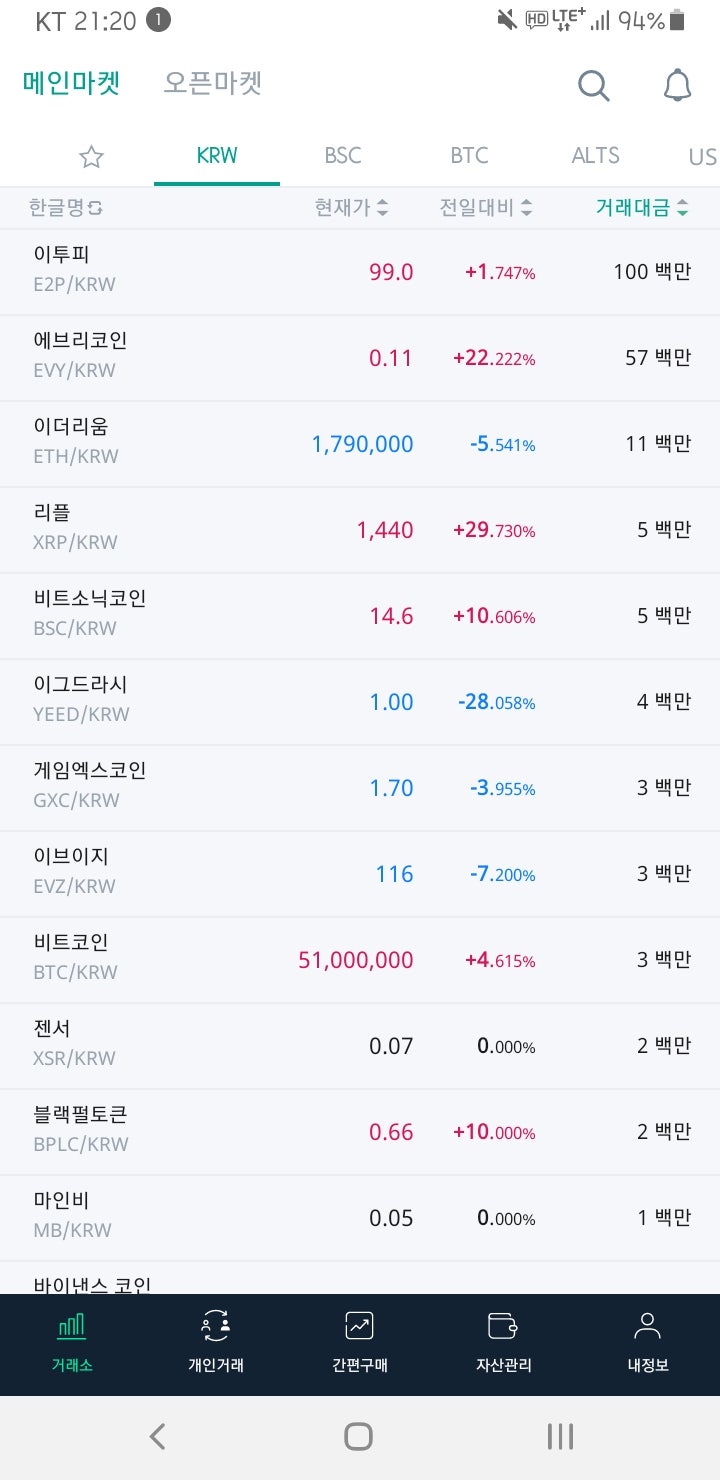Open notifications bell icon

pyautogui.click(x=677, y=86)
